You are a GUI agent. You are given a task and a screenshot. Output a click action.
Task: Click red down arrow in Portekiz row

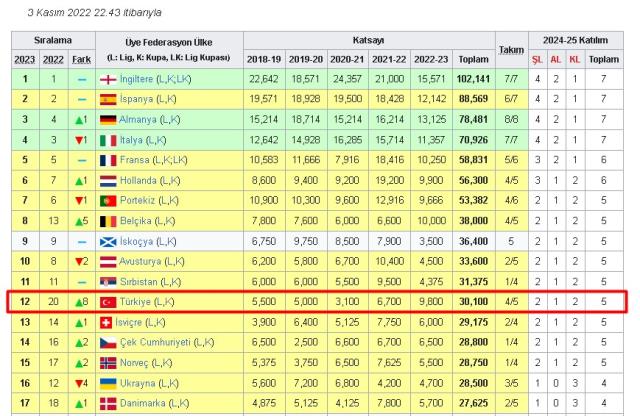[x=79, y=200]
